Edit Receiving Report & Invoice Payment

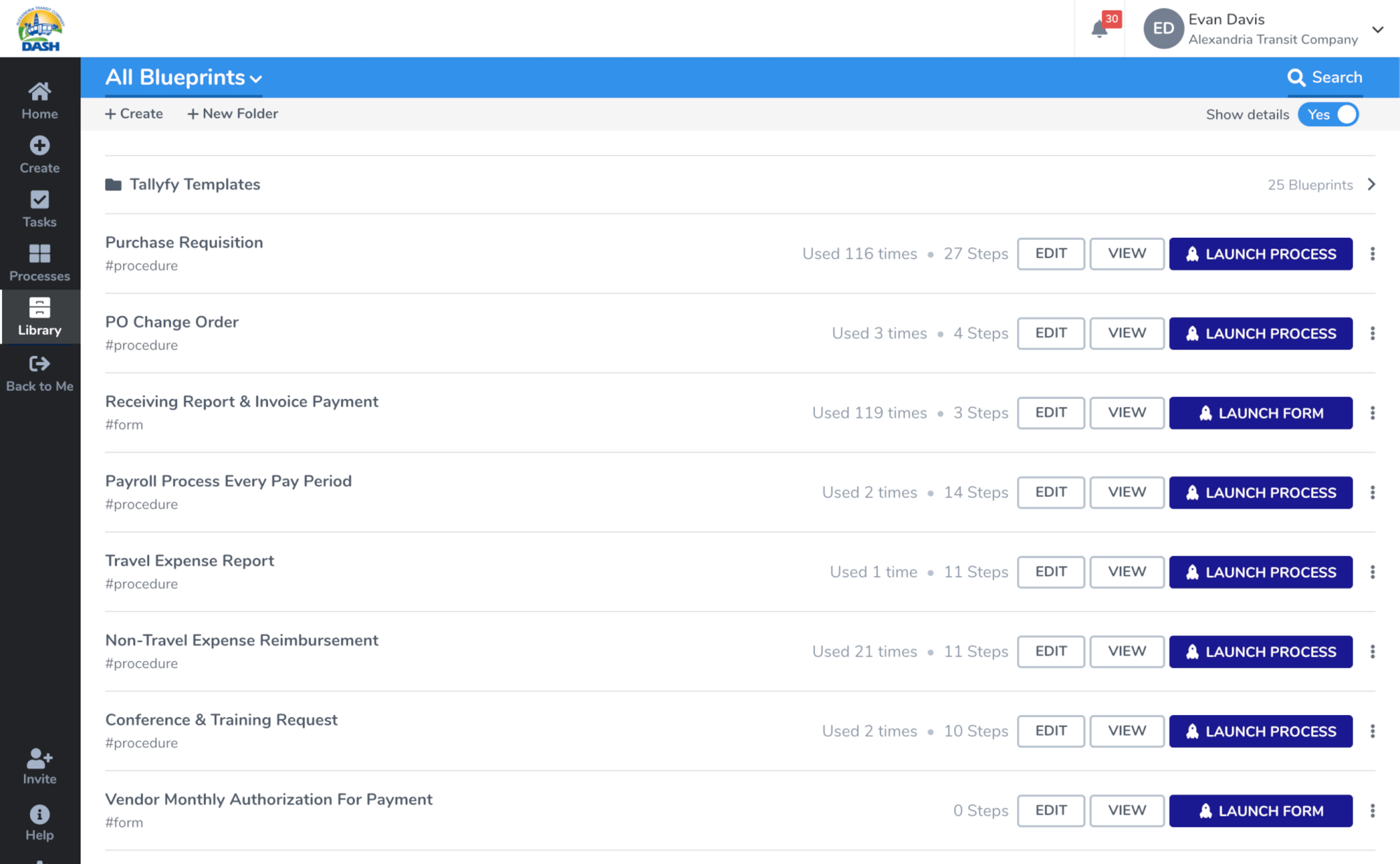pos(1051,413)
